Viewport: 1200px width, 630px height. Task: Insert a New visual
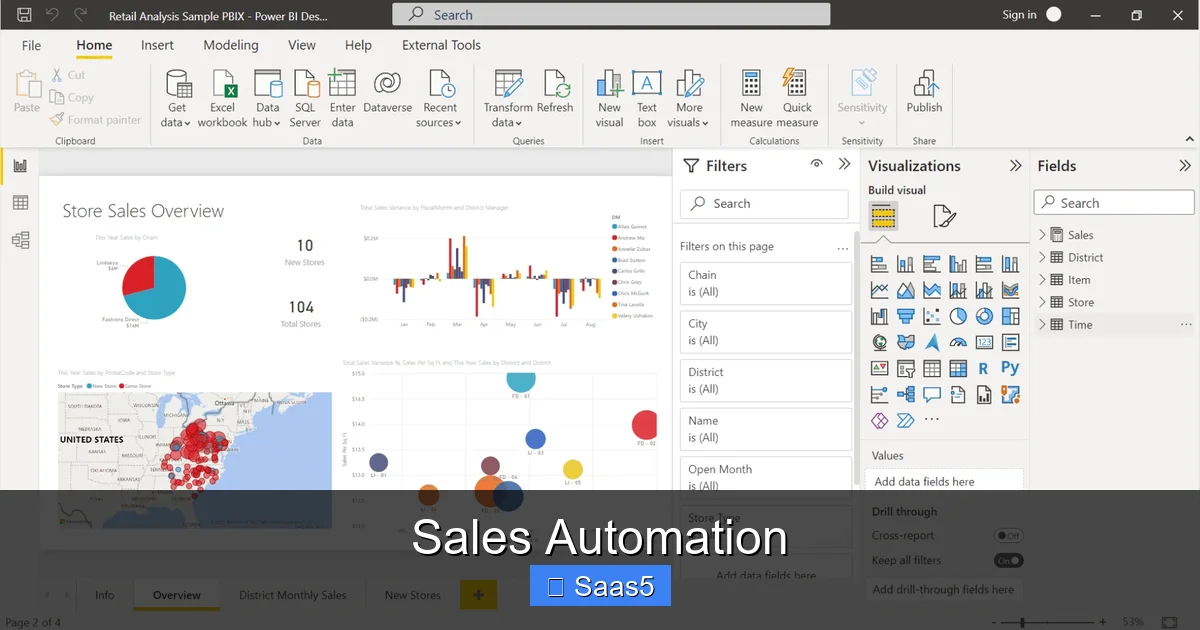click(609, 99)
